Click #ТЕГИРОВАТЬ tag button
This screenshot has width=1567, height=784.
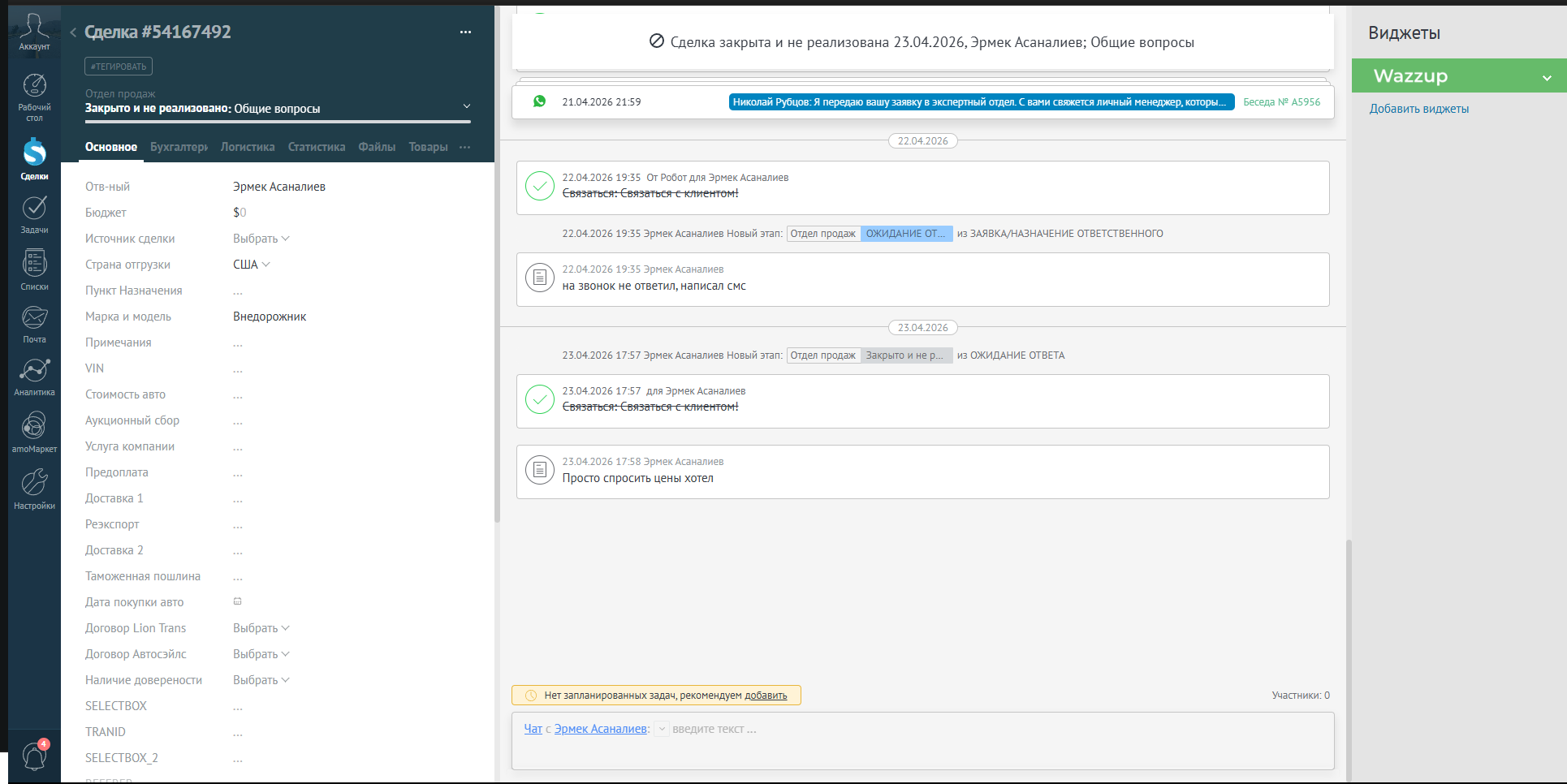point(119,67)
